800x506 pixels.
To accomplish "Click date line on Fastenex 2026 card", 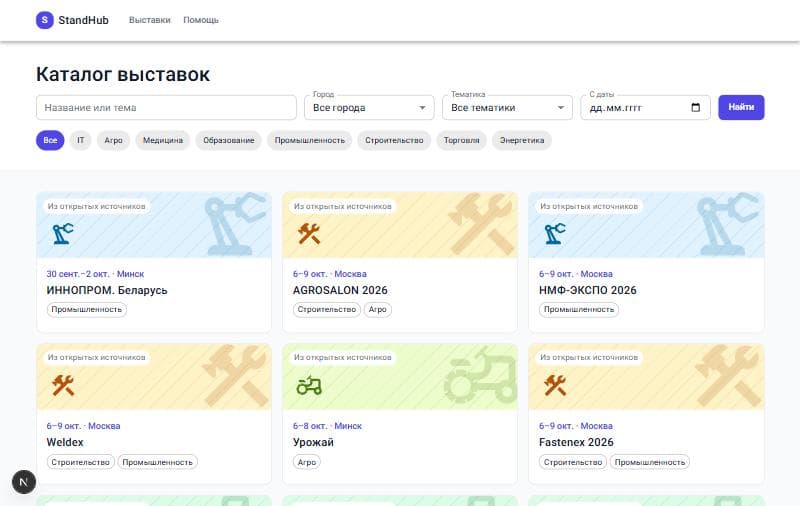I will pyautogui.click(x=576, y=426).
